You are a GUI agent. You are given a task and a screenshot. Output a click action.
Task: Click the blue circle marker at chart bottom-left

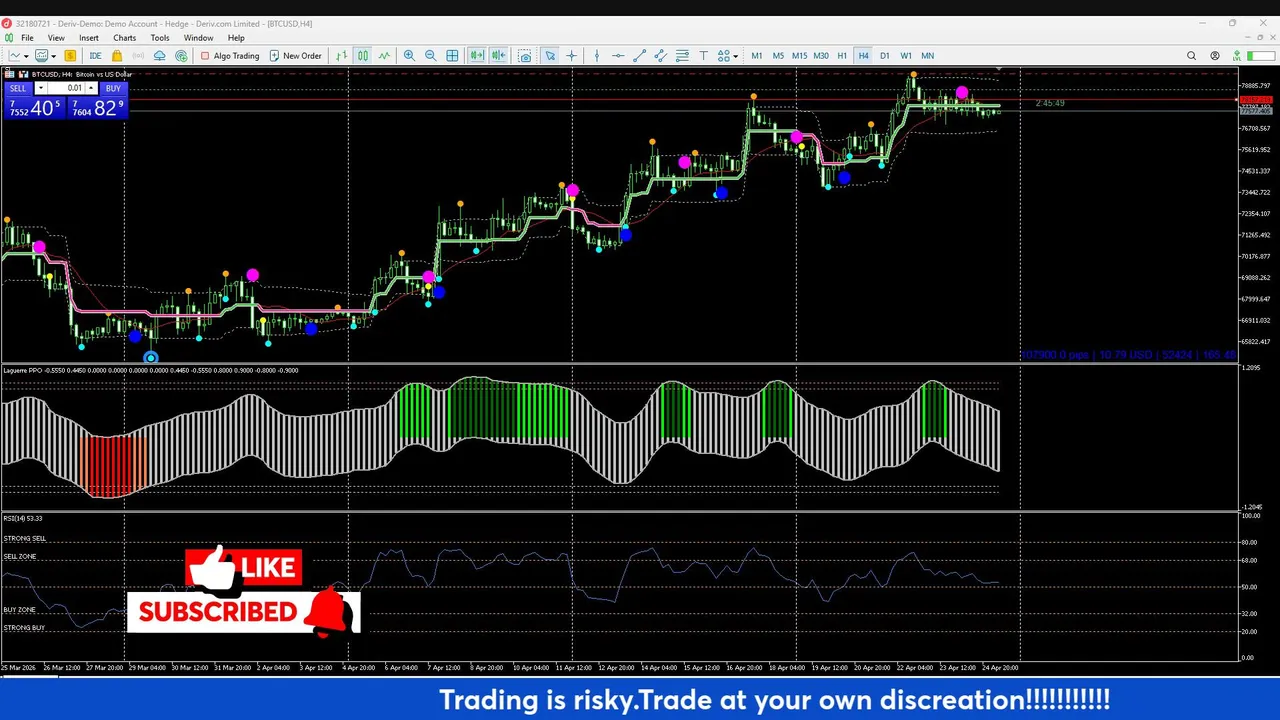click(150, 358)
